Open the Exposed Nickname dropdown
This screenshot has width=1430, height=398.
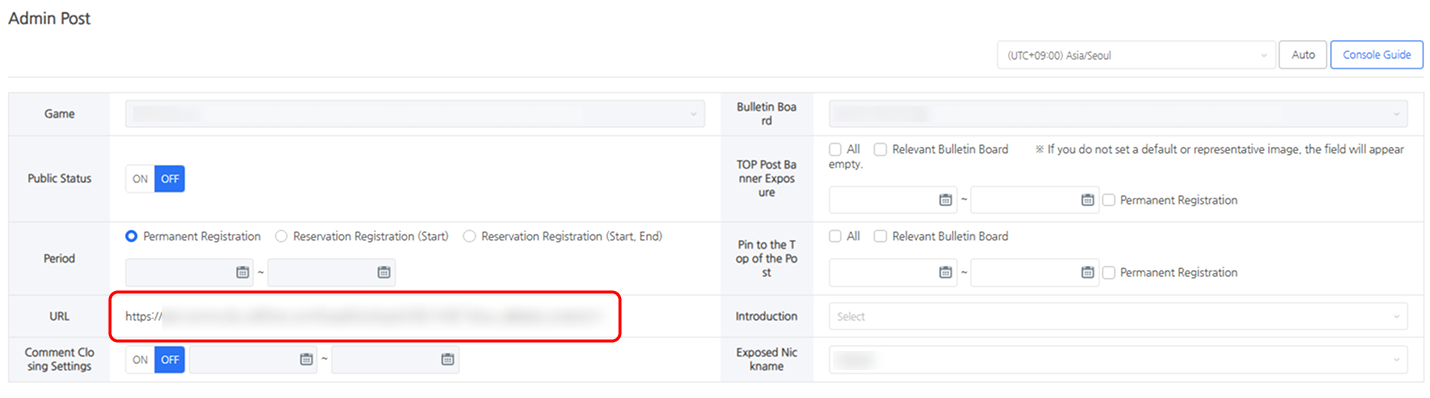click(x=1118, y=359)
